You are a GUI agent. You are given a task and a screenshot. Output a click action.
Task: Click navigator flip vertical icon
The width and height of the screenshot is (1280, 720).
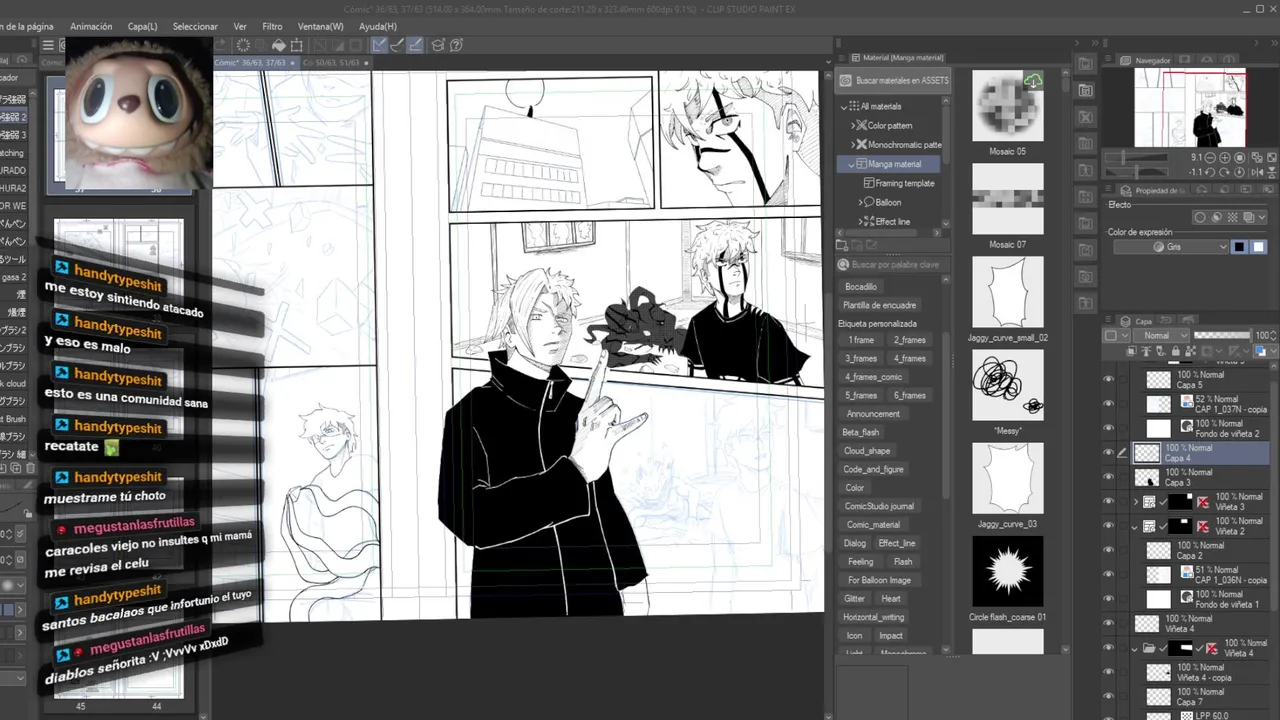(1271, 172)
